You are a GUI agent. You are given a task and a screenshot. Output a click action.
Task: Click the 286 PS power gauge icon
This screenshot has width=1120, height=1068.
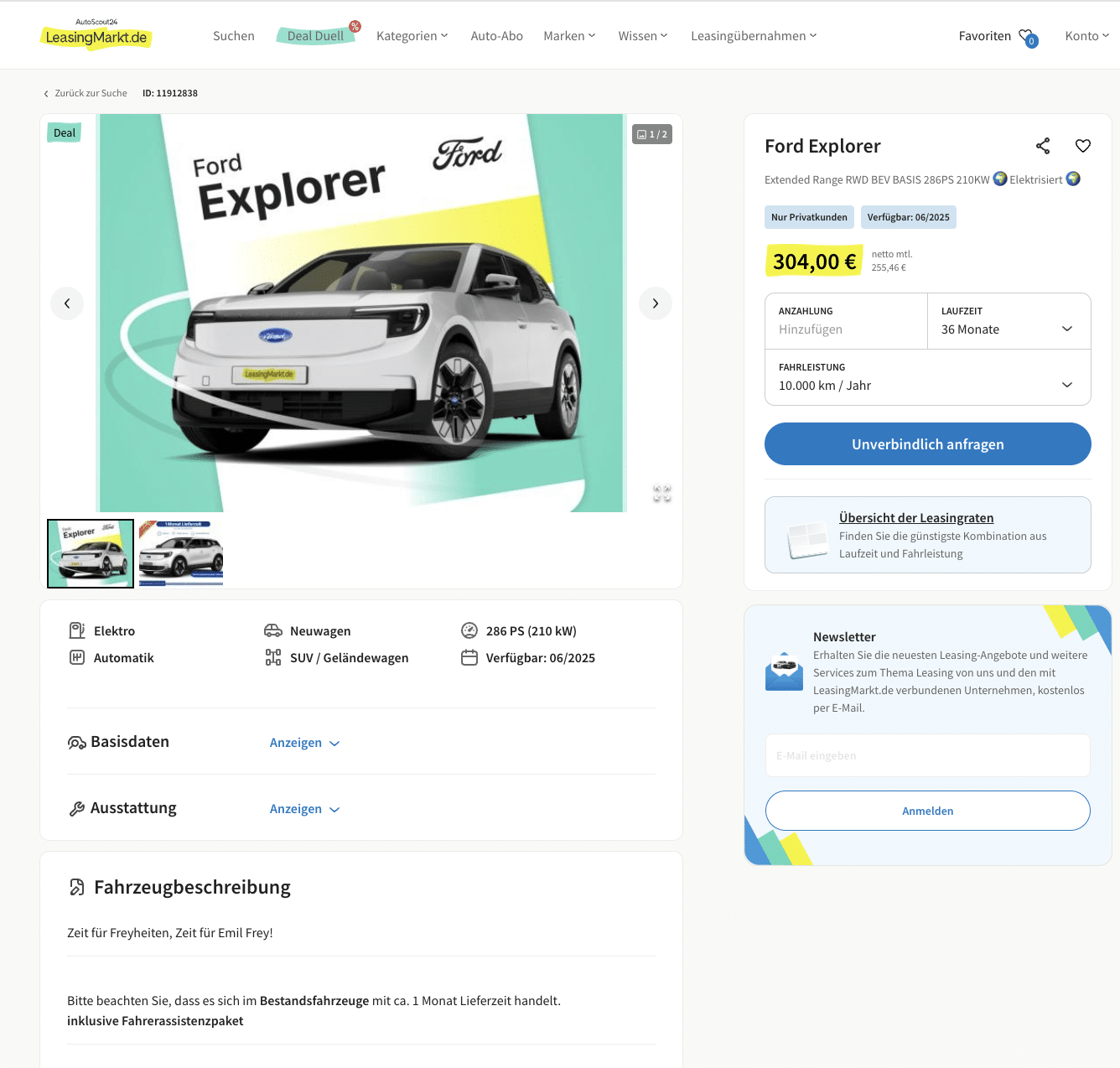469,630
